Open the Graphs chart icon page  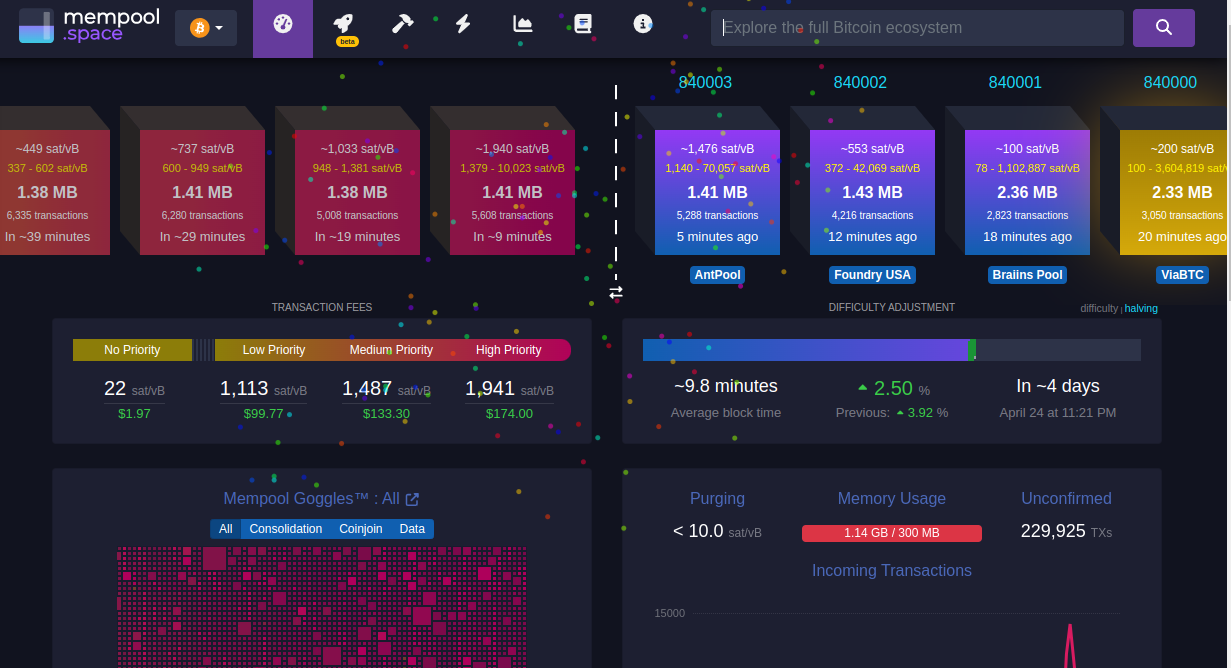[x=522, y=25]
